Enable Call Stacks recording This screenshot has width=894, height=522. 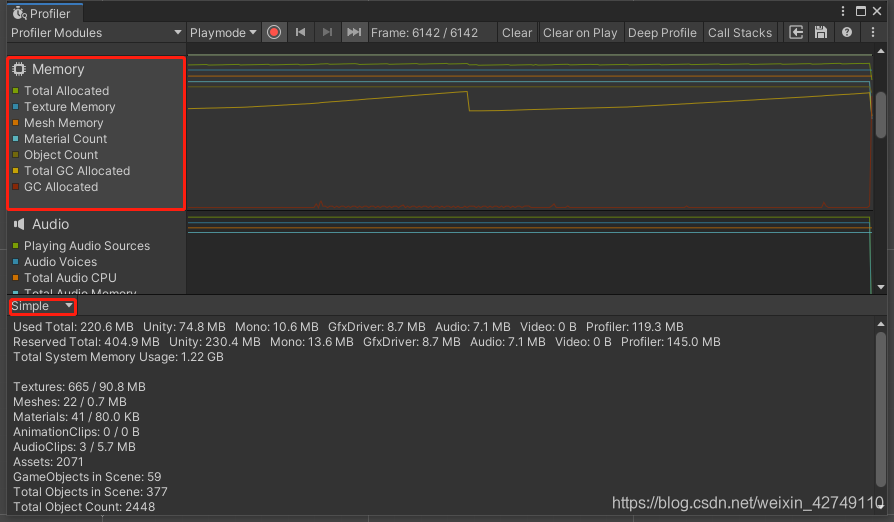(739, 32)
